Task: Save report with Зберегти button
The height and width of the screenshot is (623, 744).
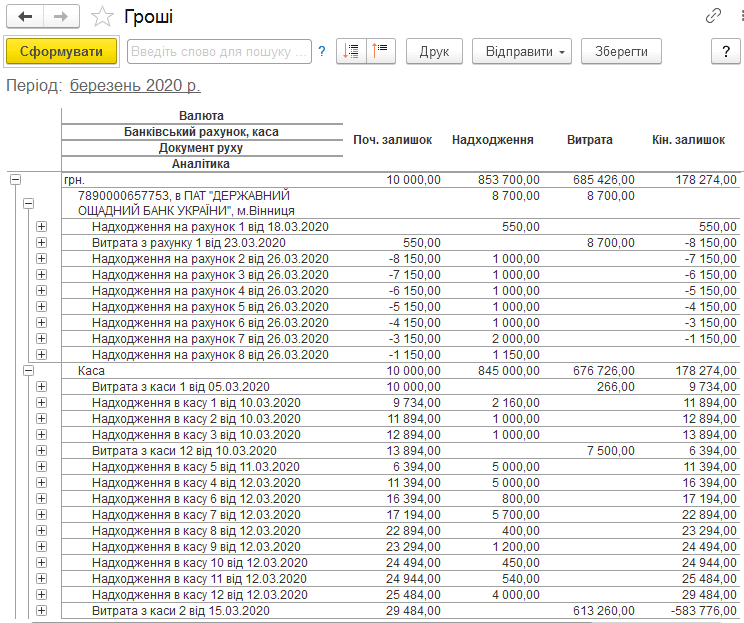Action: click(x=621, y=51)
